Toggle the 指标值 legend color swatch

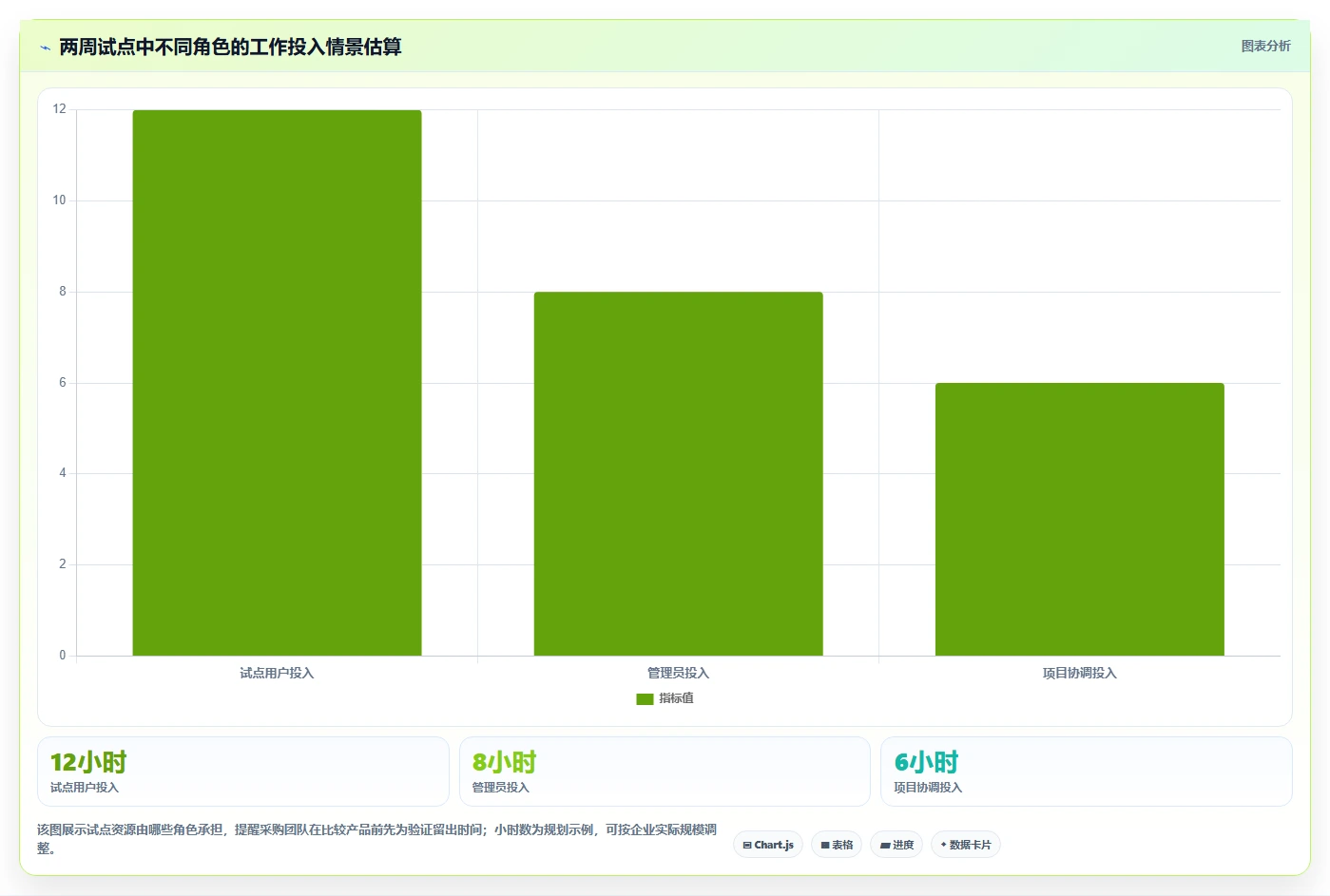point(645,698)
